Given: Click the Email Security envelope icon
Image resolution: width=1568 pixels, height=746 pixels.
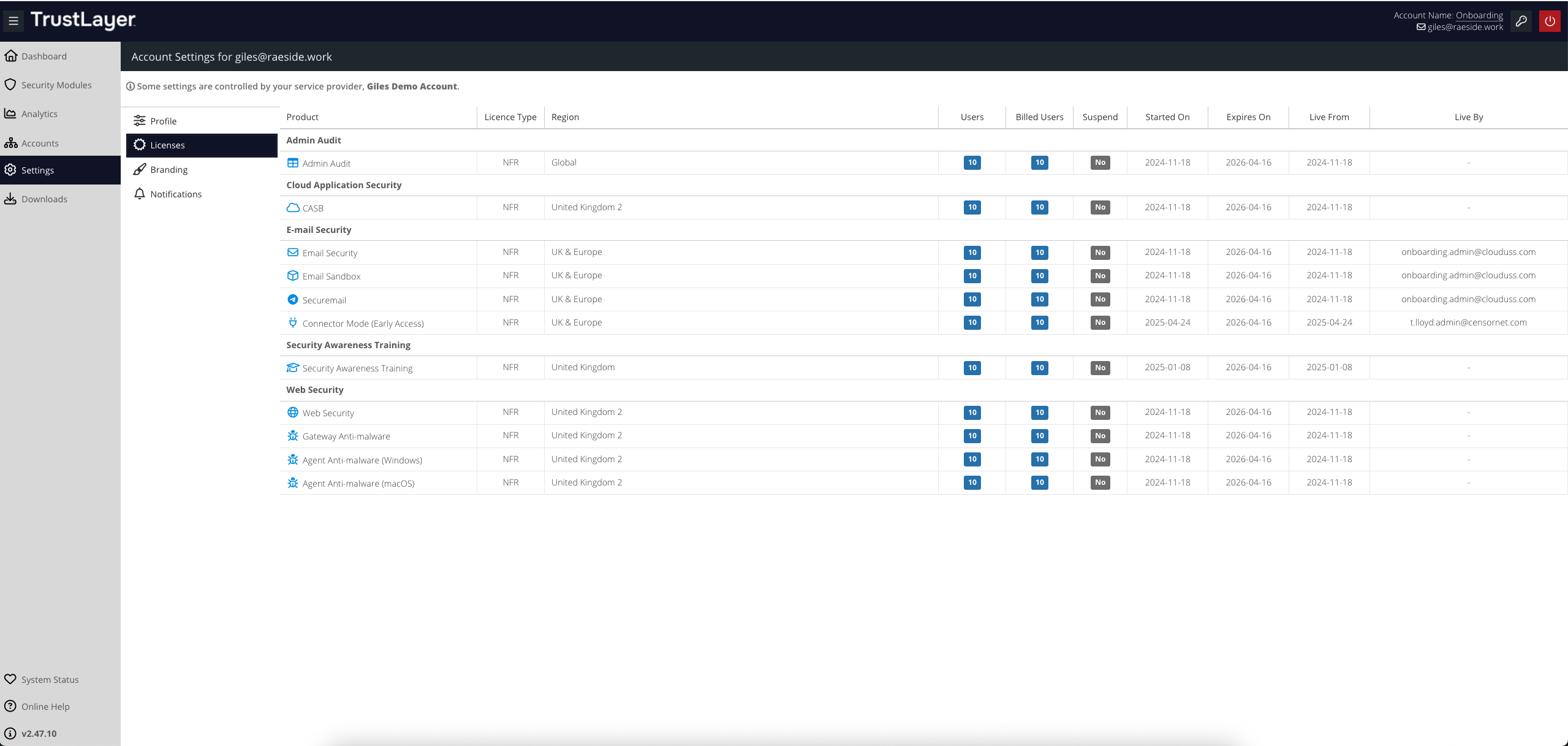Looking at the screenshot, I should point(293,253).
